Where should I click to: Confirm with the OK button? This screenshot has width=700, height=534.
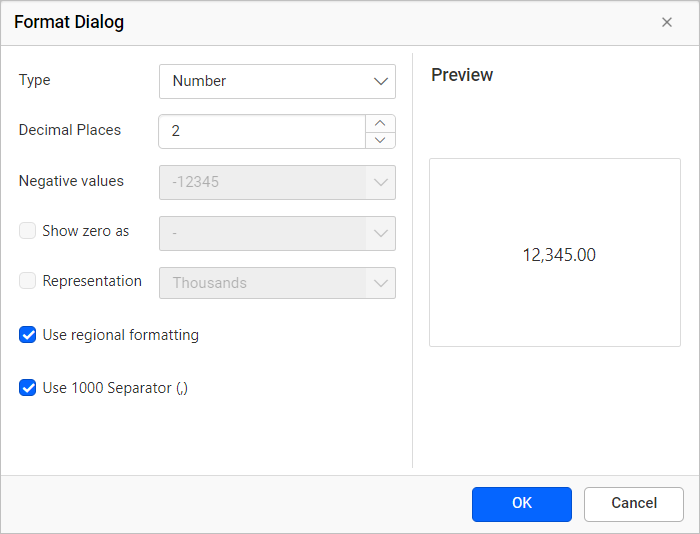tap(521, 504)
